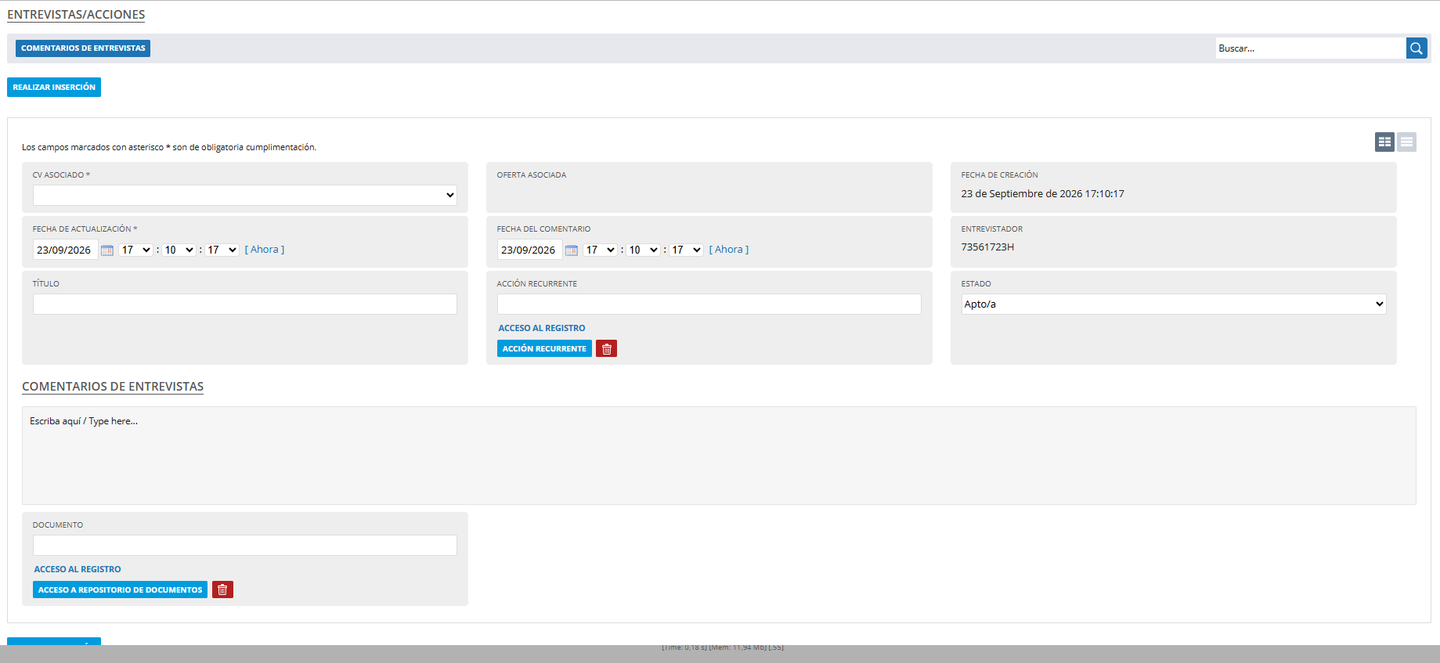Viewport: 1440px width, 663px height.
Task: Focus the Buscar search field
Action: (1311, 48)
